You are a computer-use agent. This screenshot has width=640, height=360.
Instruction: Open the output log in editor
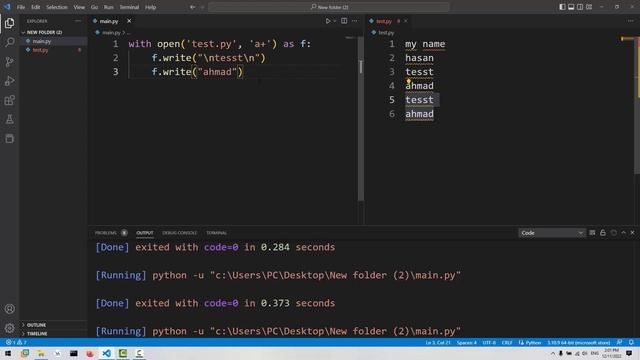point(613,233)
